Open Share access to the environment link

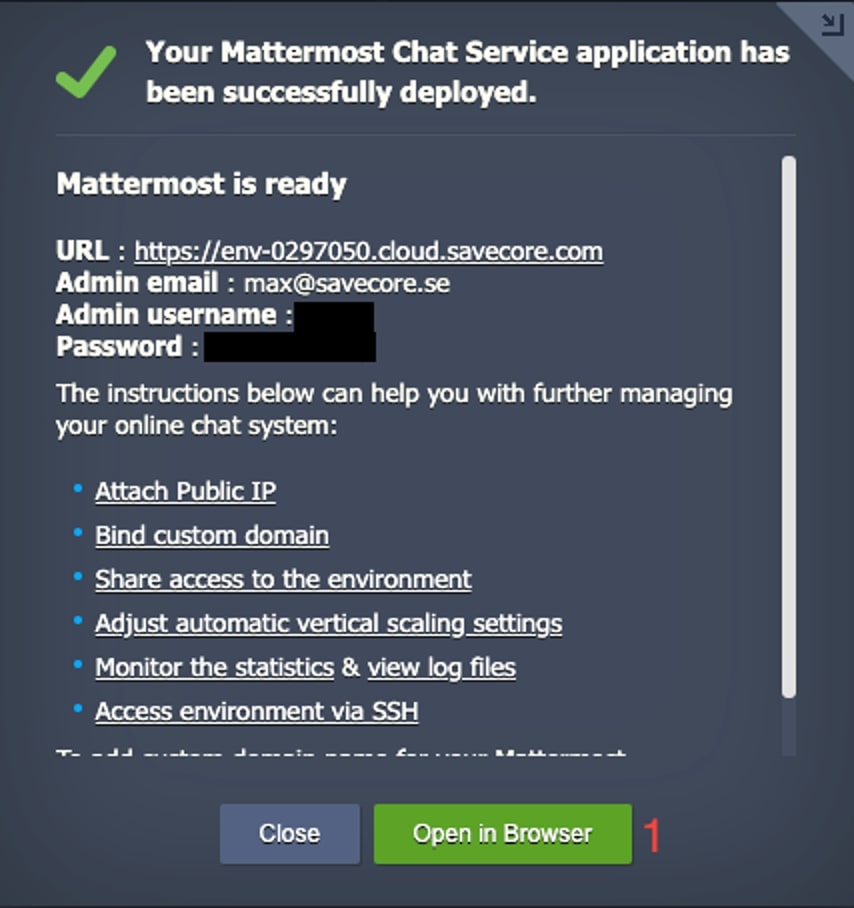click(283, 579)
